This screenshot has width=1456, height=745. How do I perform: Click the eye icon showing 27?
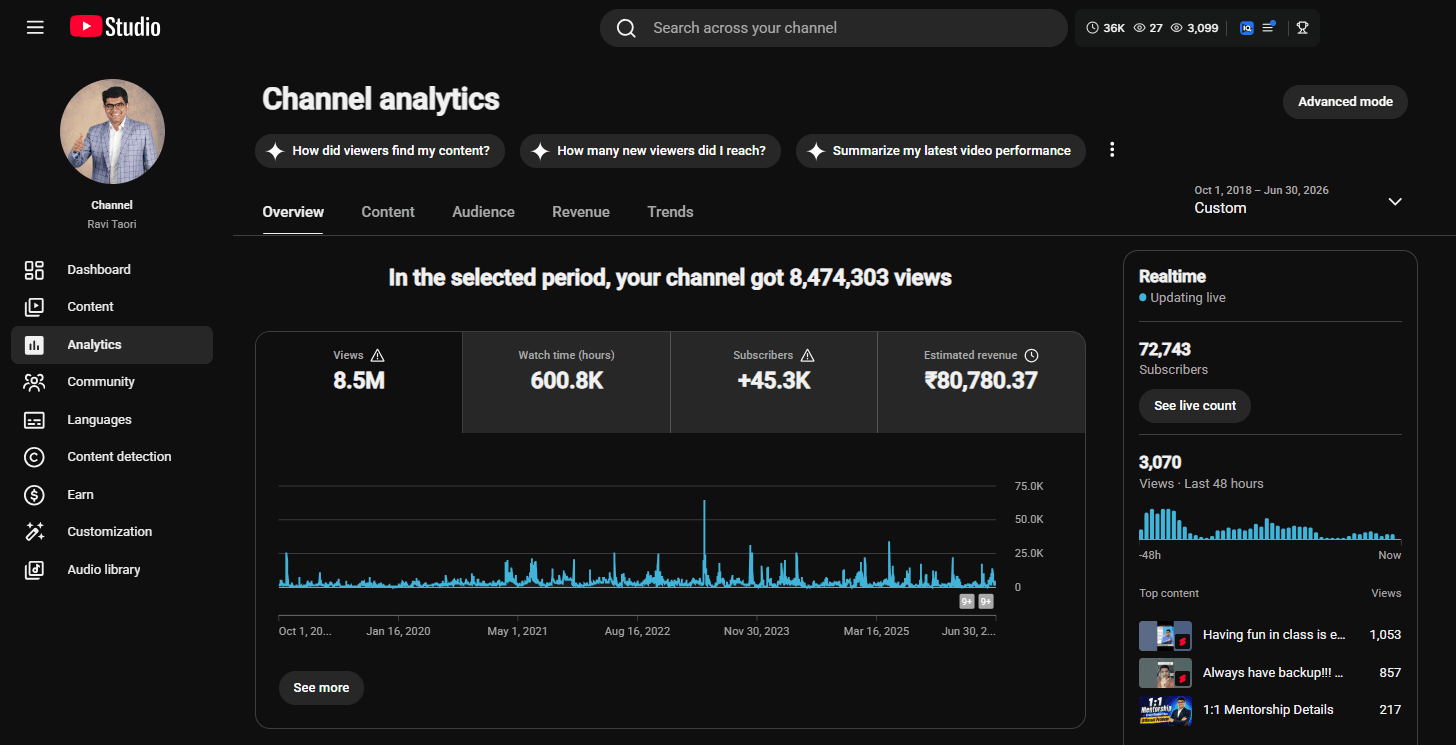[x=1139, y=28]
